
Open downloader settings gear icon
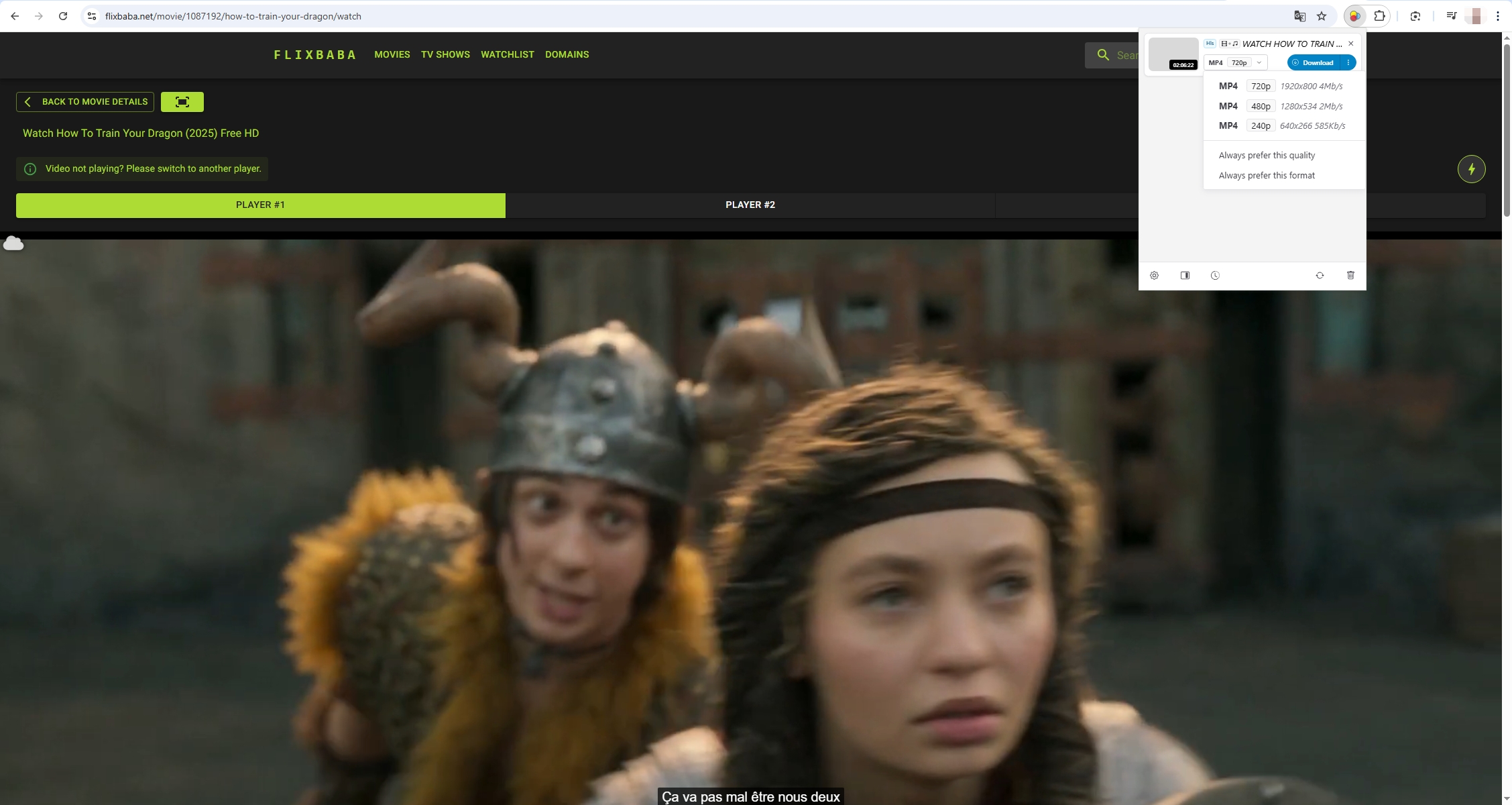point(1154,275)
